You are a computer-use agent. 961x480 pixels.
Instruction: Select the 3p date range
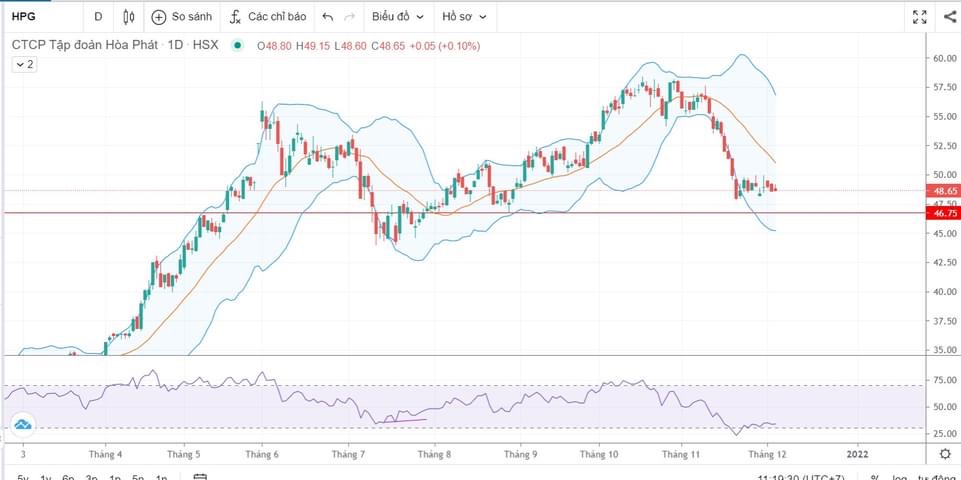(92, 477)
